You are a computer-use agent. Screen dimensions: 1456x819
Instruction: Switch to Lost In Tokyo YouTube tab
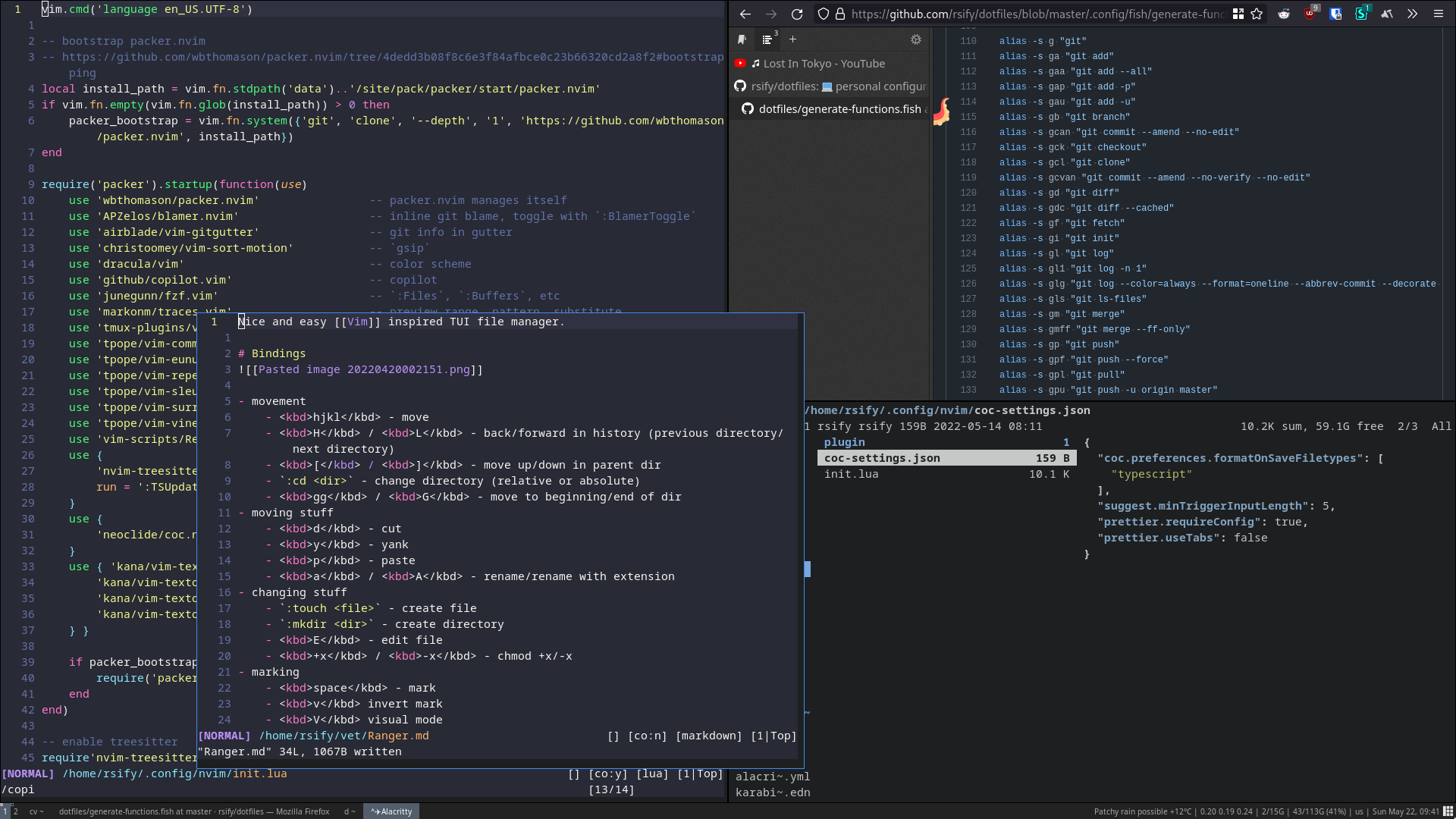(x=830, y=64)
